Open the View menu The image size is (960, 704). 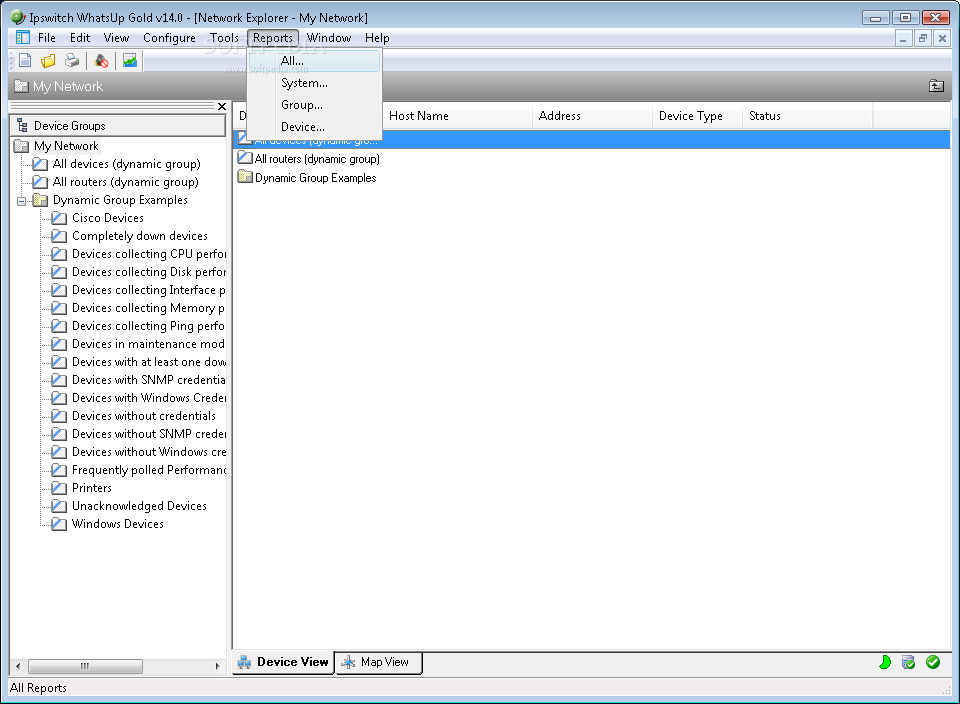tap(116, 37)
